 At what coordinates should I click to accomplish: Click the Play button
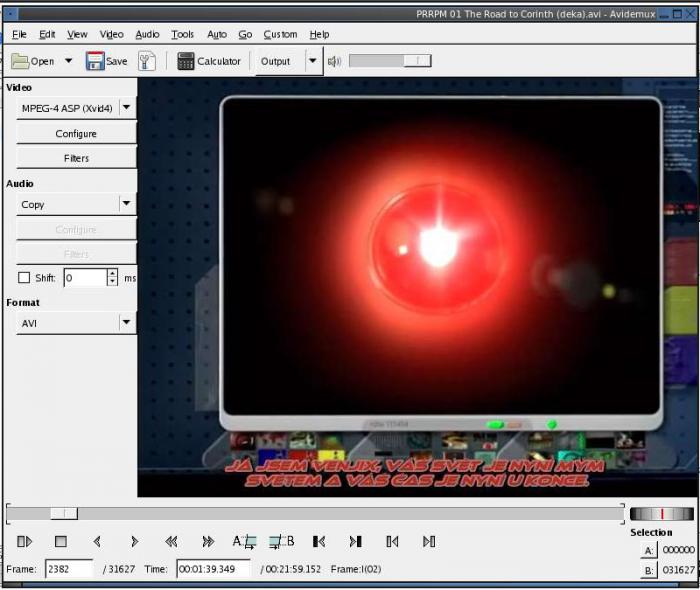[24, 542]
